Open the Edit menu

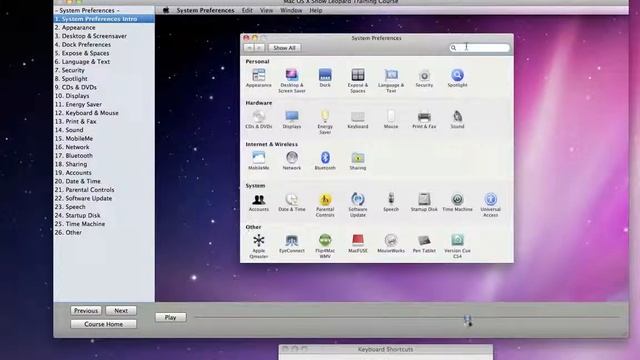tap(247, 10)
